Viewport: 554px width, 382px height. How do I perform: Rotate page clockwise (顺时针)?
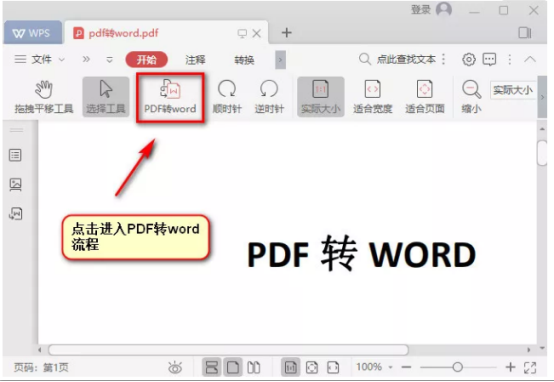(x=227, y=96)
